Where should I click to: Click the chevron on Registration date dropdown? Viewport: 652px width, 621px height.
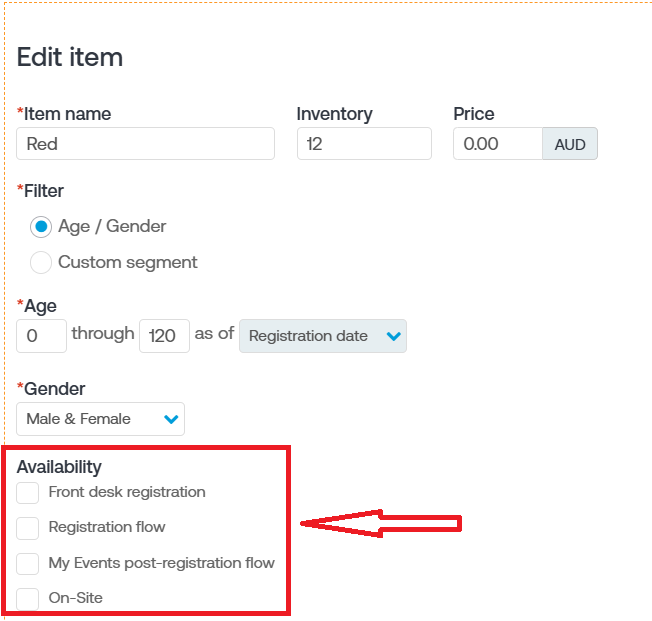[393, 336]
